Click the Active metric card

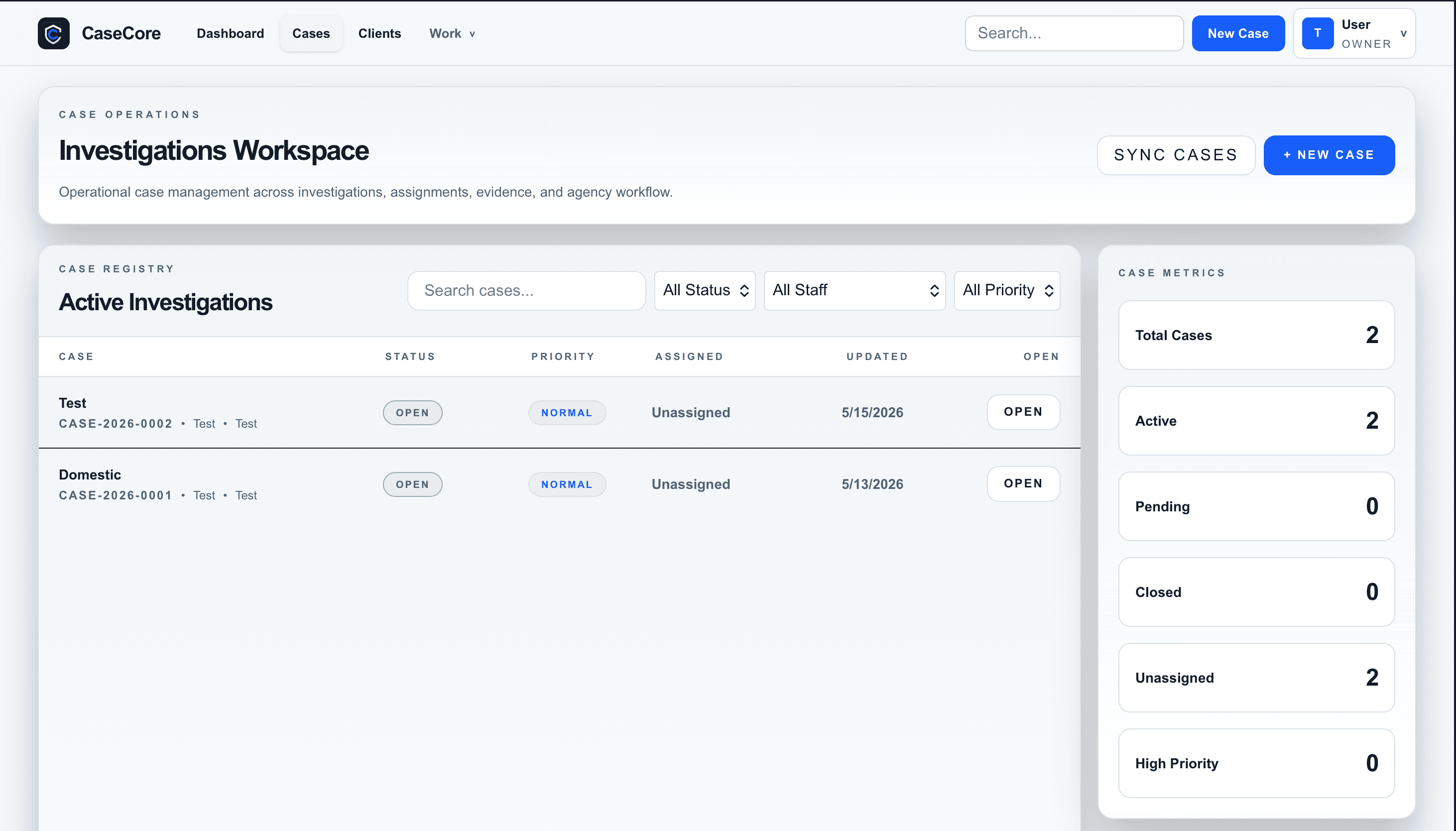pos(1256,421)
